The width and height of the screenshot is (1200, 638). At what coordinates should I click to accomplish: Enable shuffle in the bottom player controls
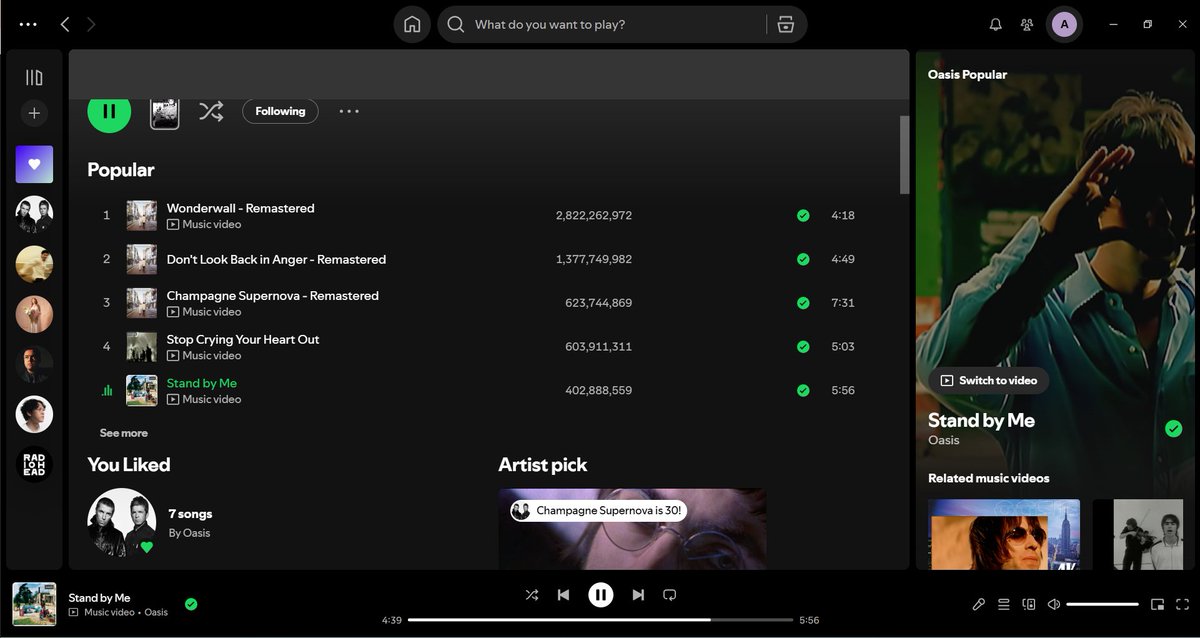(531, 595)
